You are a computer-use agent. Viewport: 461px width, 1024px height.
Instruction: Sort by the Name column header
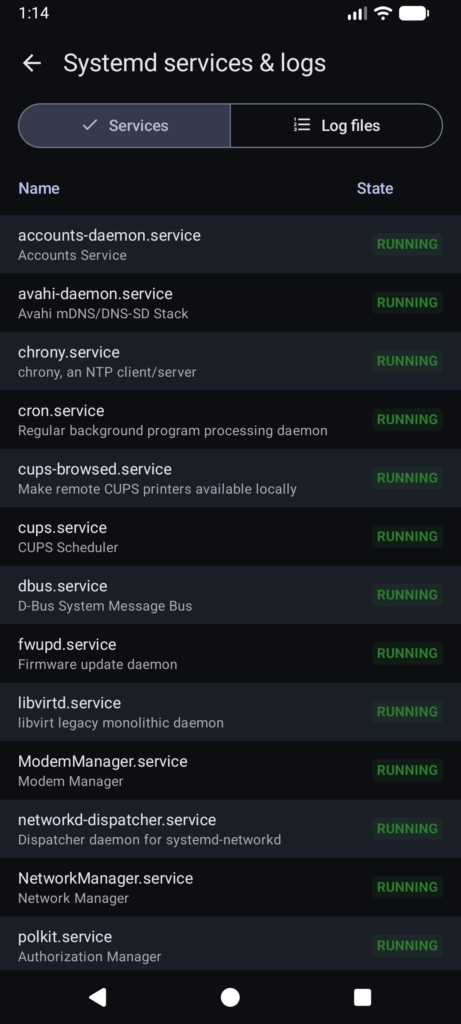coord(39,188)
